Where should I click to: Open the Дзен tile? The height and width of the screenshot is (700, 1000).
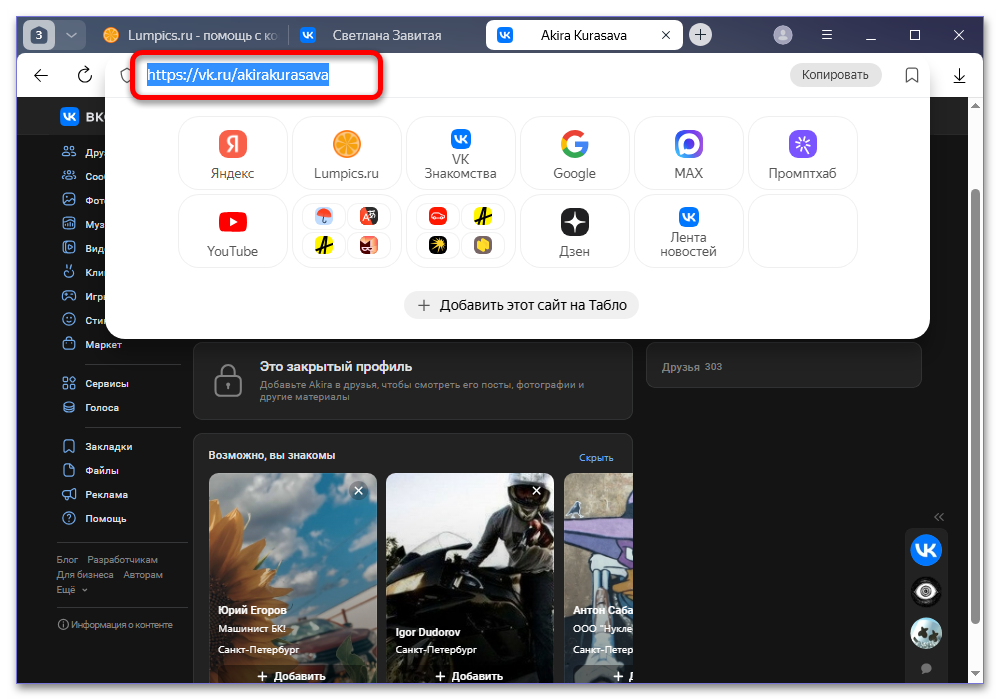[574, 231]
